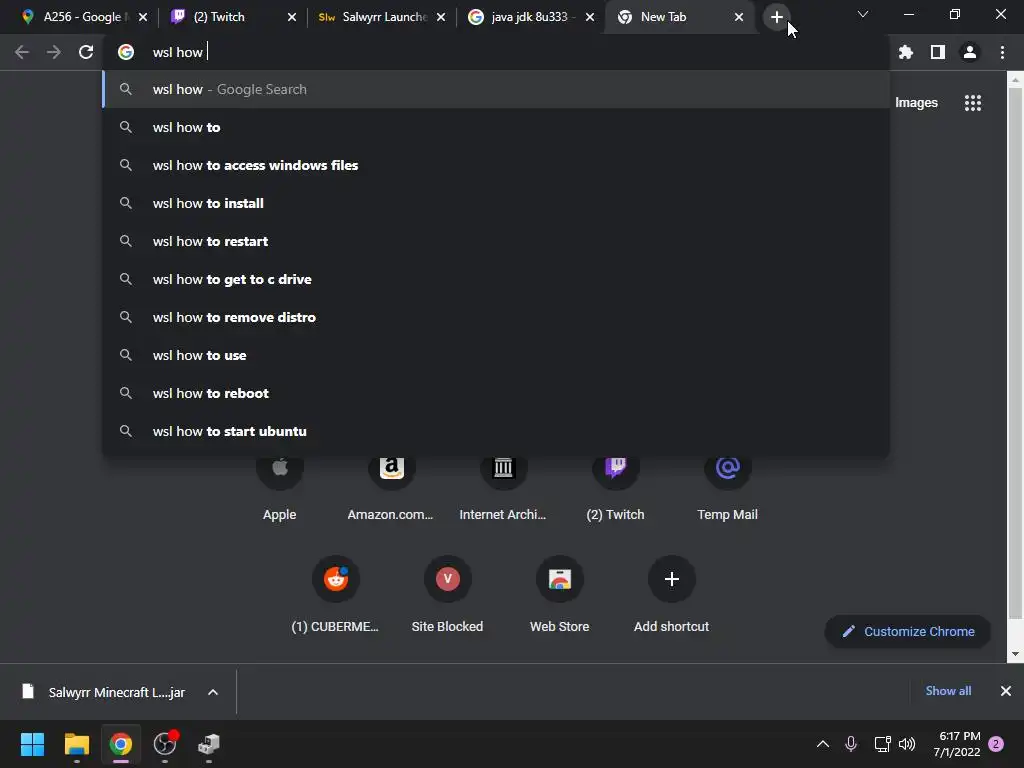
Task: Open File Explorer from the taskbar
Action: click(x=76, y=744)
